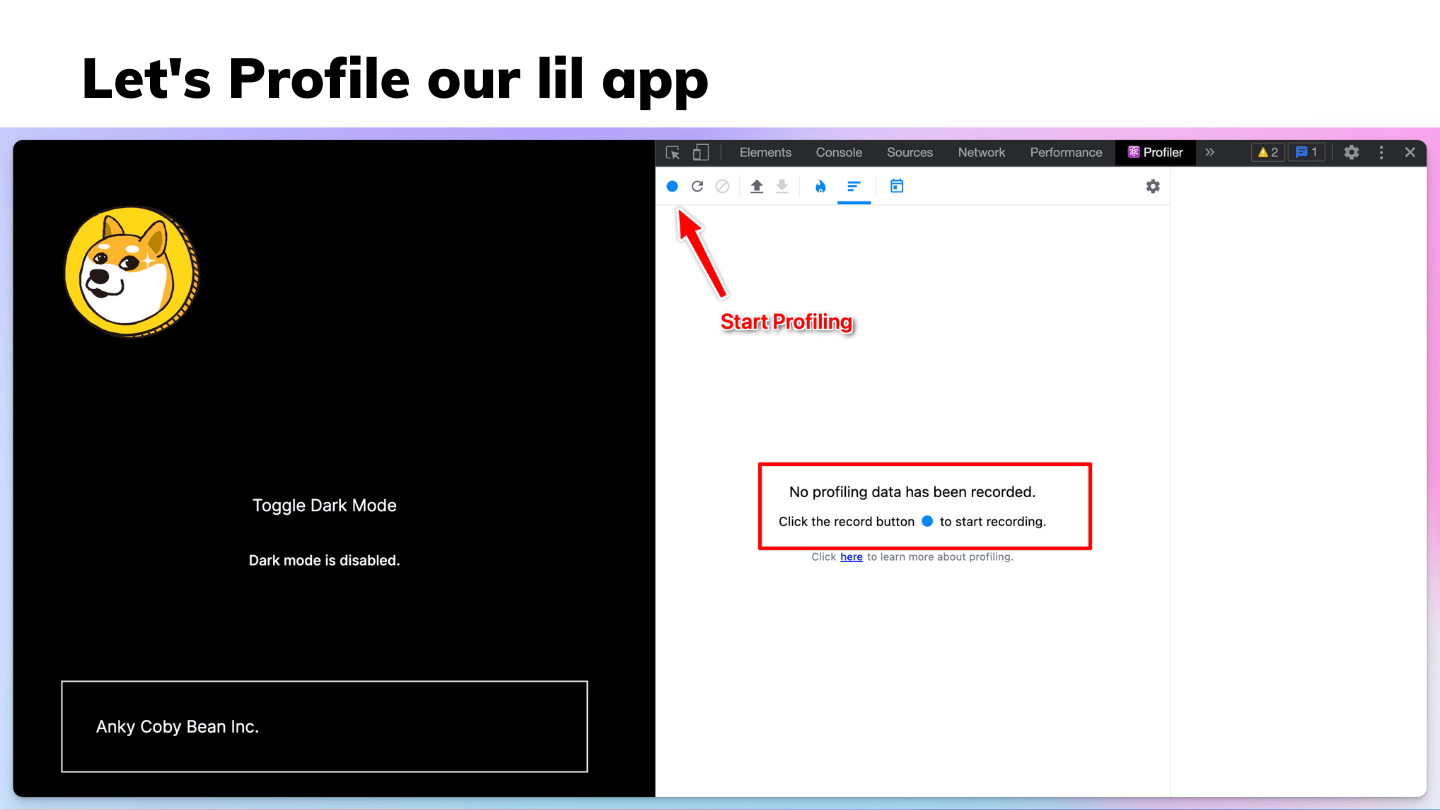The height and width of the screenshot is (810, 1440).
Task: Click the save profile download icon
Action: [x=782, y=186]
